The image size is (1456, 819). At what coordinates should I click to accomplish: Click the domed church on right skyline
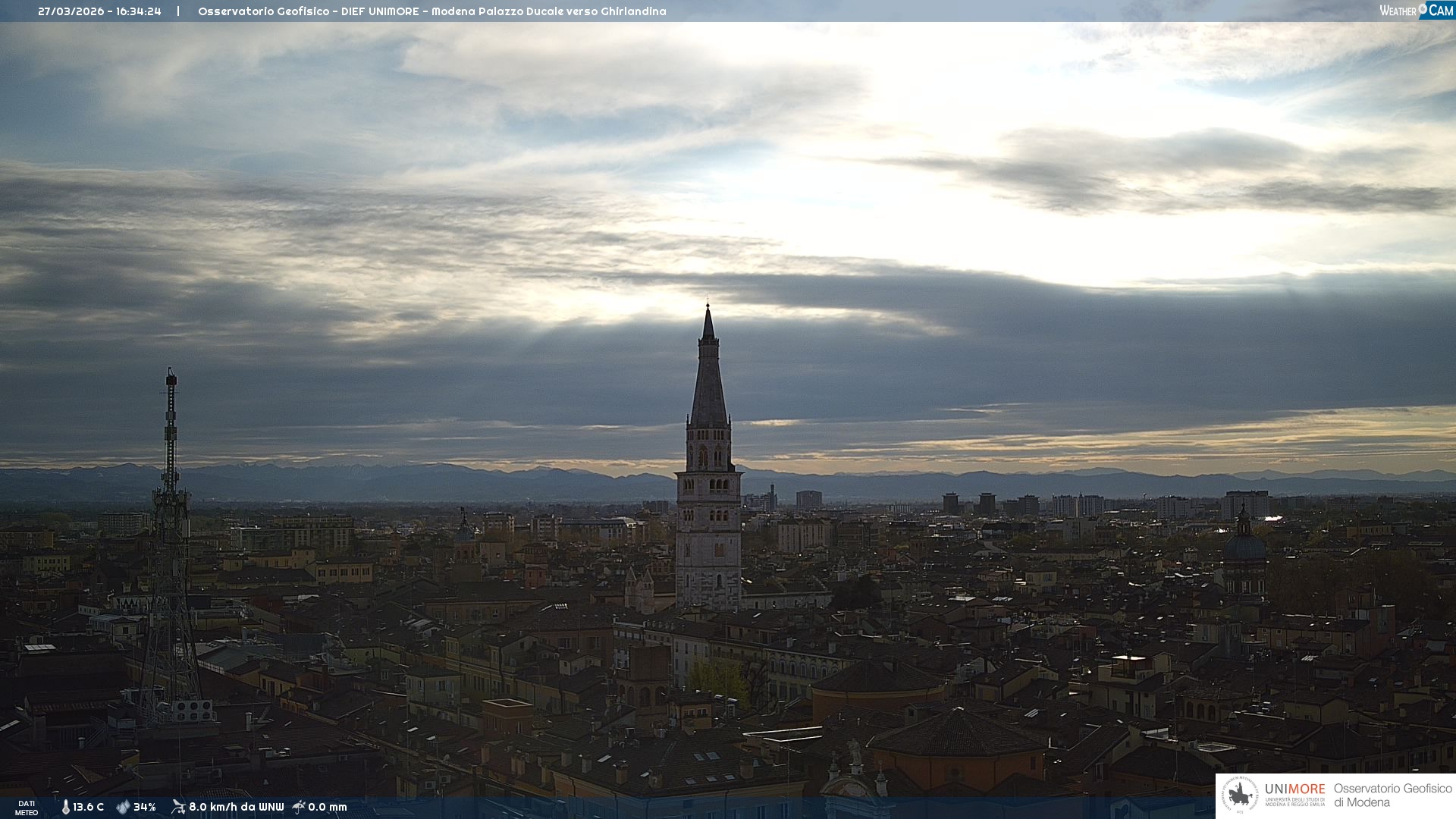(x=1244, y=546)
